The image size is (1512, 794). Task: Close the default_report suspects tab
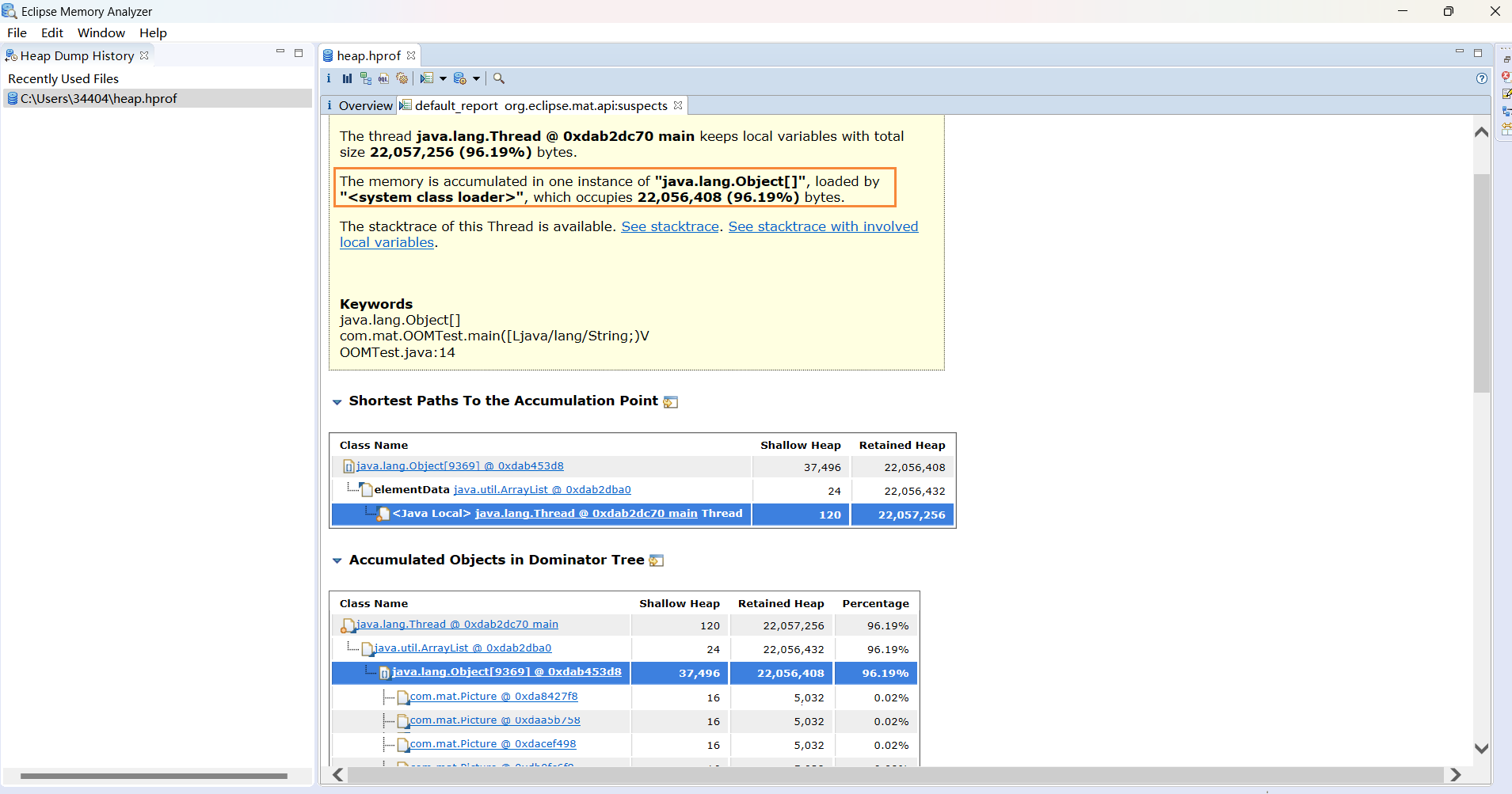click(678, 105)
